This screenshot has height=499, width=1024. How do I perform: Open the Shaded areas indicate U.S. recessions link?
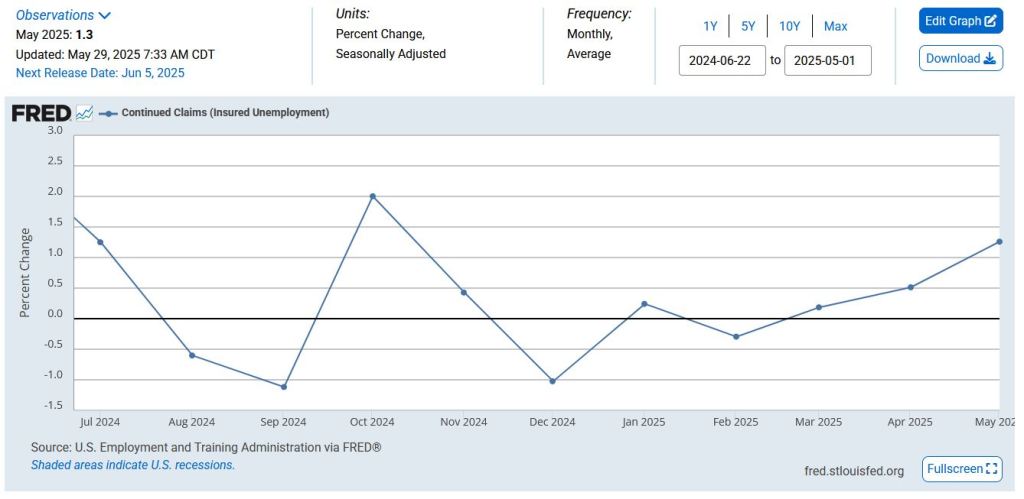133,465
